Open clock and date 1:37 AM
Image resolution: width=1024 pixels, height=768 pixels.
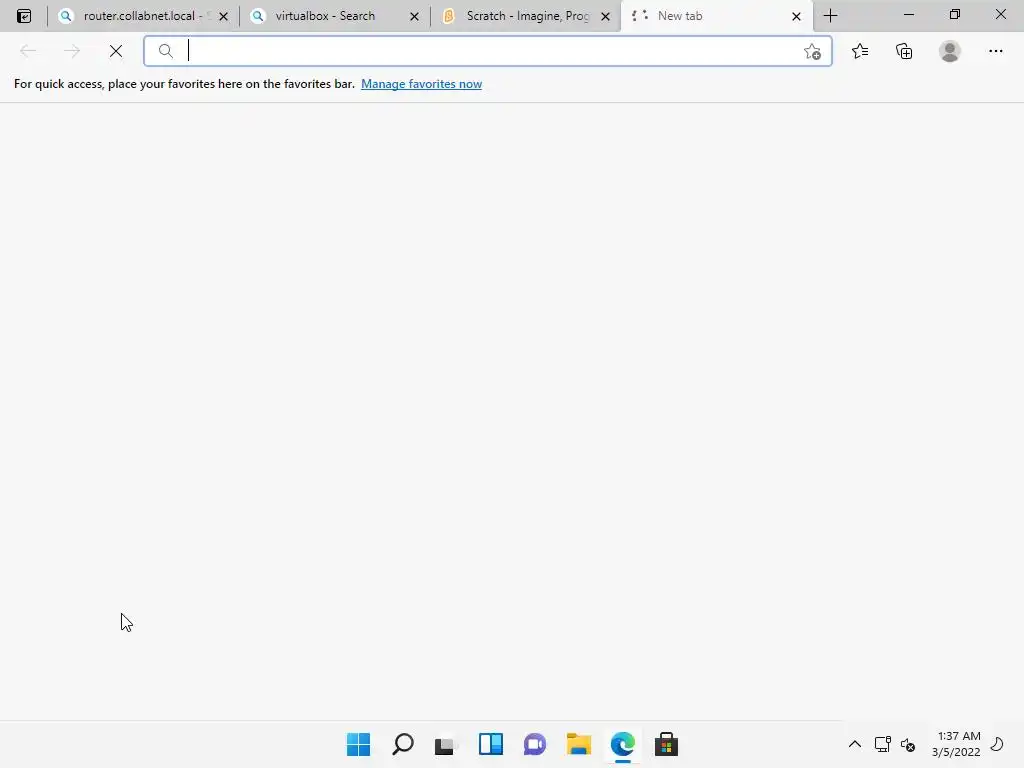coord(956,744)
